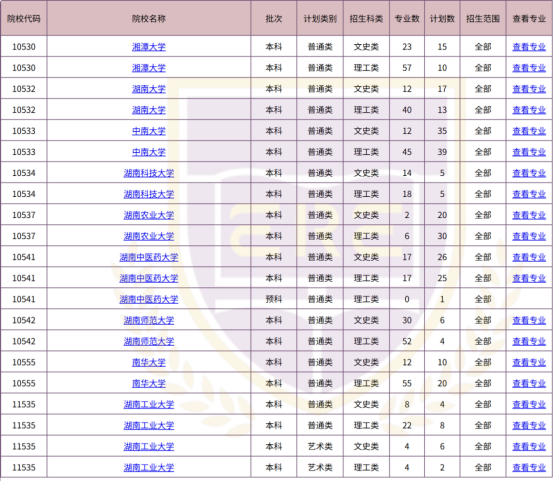Open 湖南农业大学 link in the 理工类 row
Screen dimensions: 553x482
click(x=148, y=236)
